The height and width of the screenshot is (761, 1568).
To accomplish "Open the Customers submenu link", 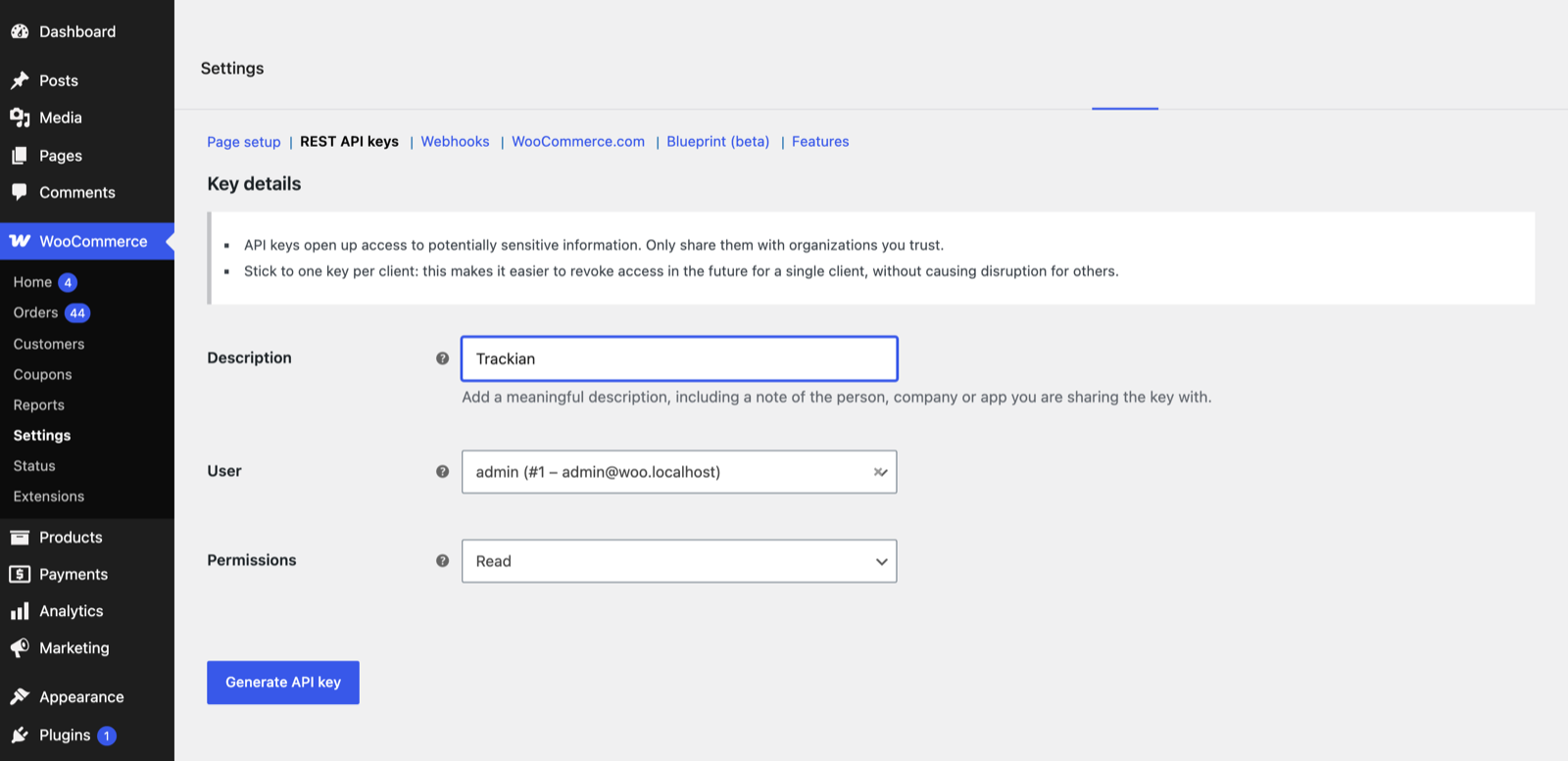I will point(49,344).
